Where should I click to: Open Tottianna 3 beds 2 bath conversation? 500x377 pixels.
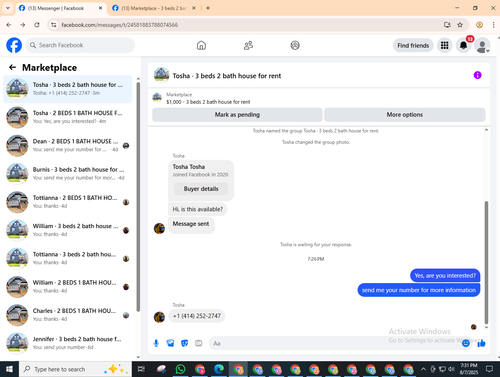coord(68,258)
